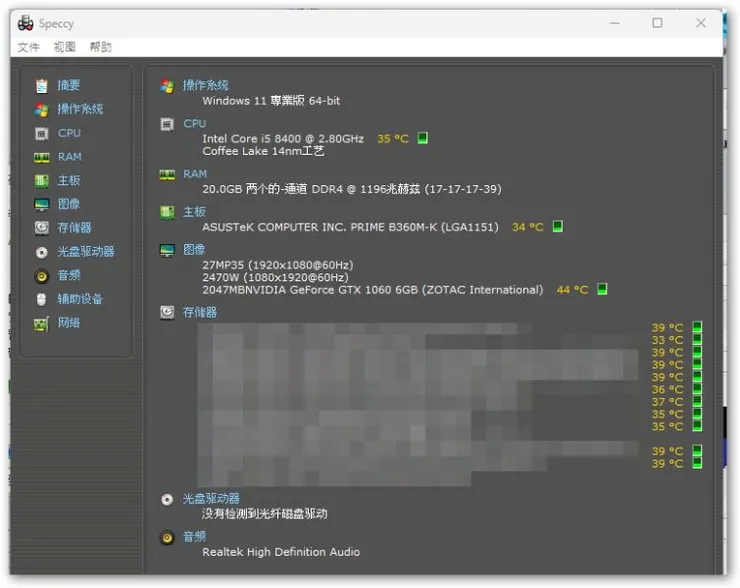740x588 pixels.
Task: Click the Windows 11 專業版 64-bit text
Action: (271, 101)
